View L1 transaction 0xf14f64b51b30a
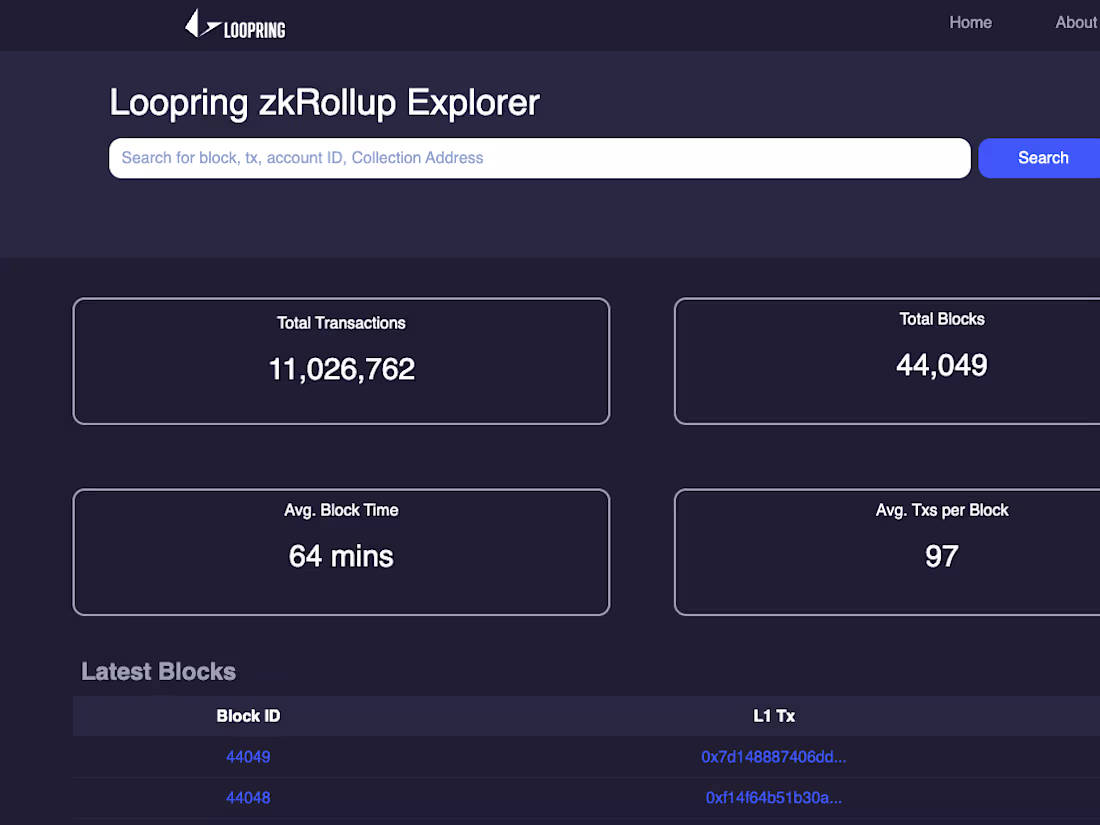Viewport: 1100px width, 825px height. pos(773,798)
